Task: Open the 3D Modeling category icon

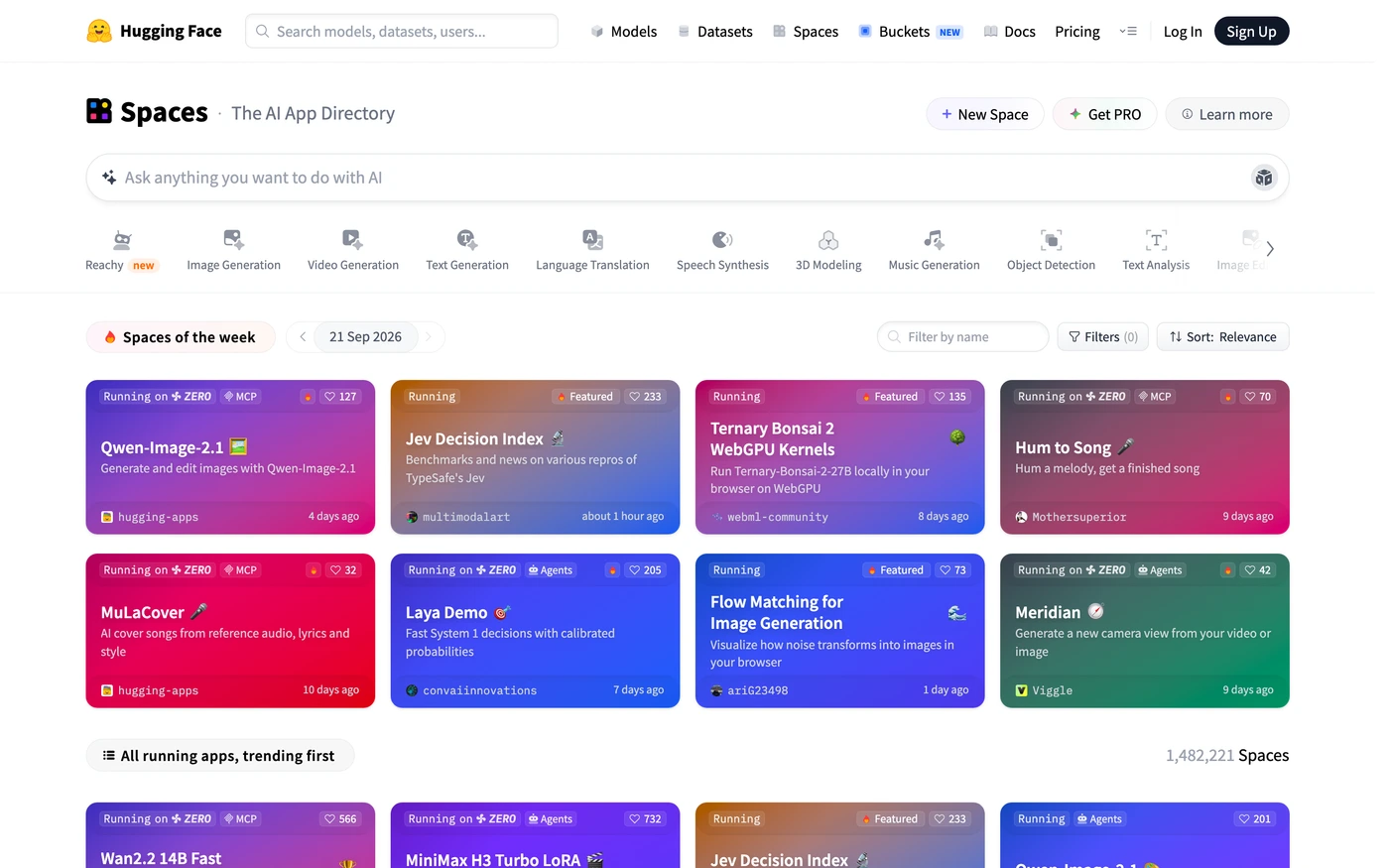Action: [828, 239]
